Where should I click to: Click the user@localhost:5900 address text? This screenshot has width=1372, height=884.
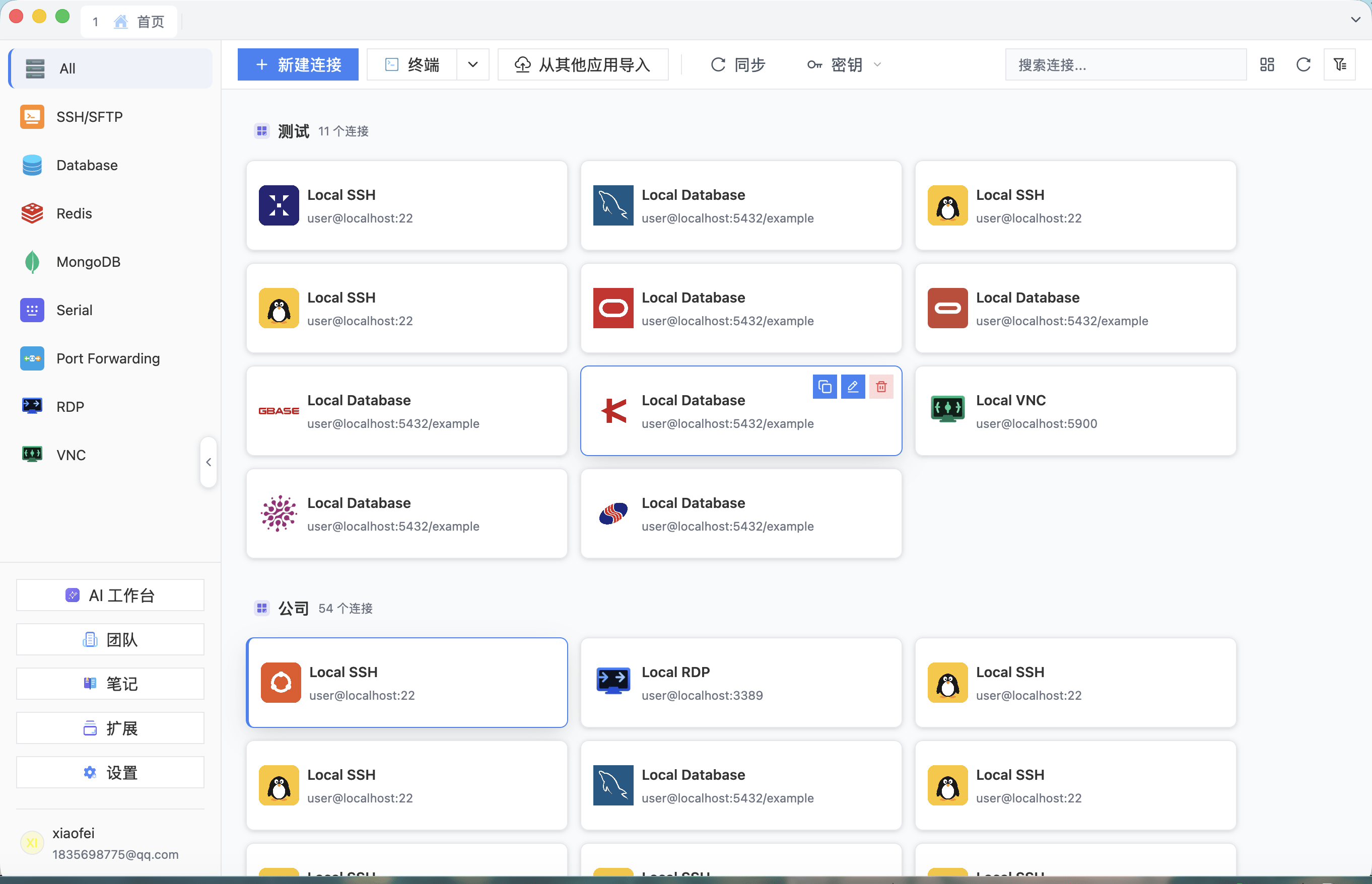pos(1037,424)
